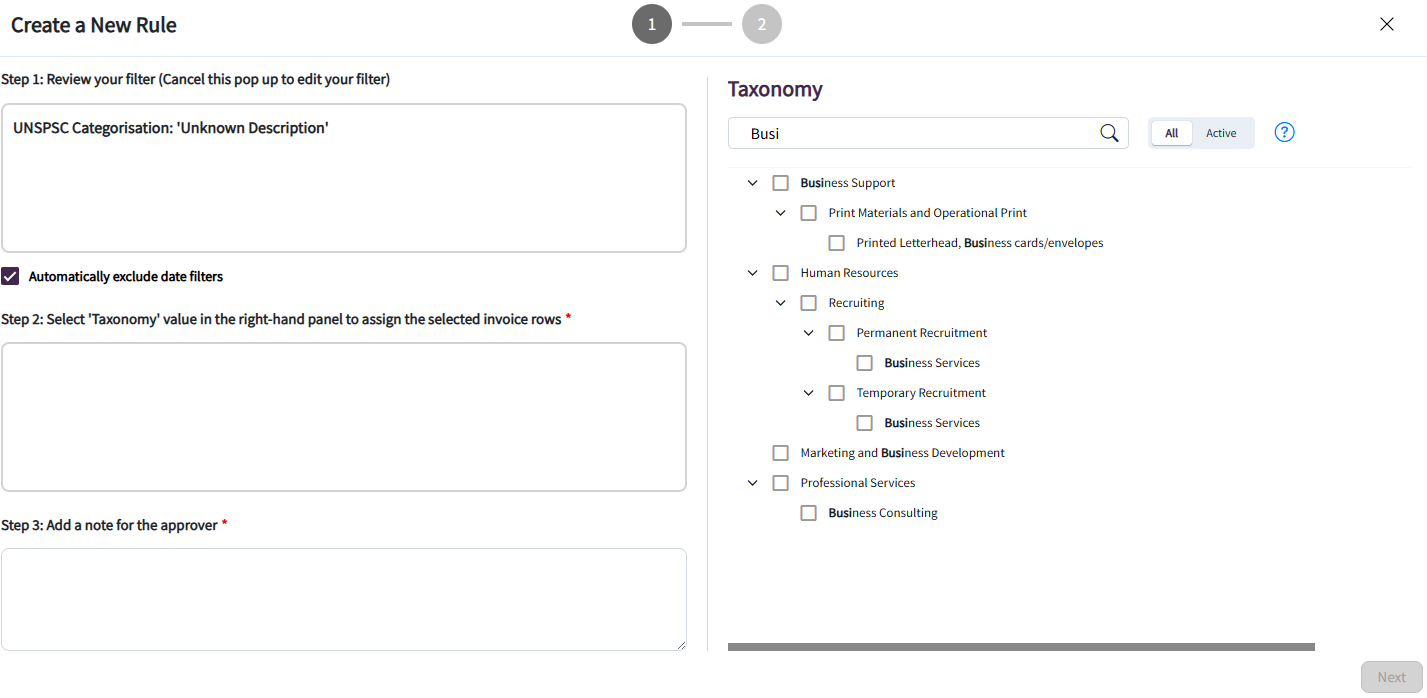
Task: Click step 1 circle indicator
Action: 652,24
